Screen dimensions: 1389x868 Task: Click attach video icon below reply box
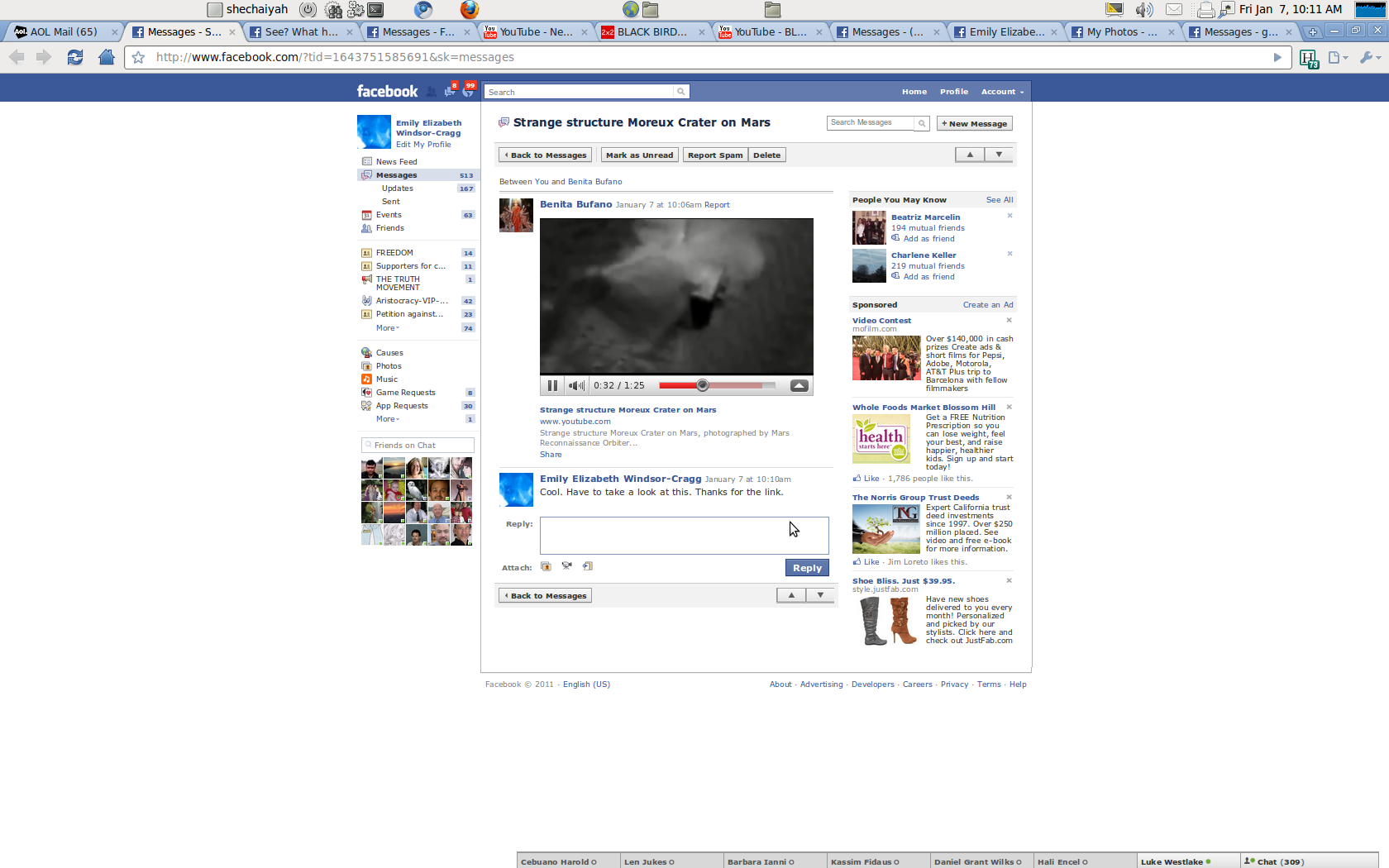coord(567,566)
